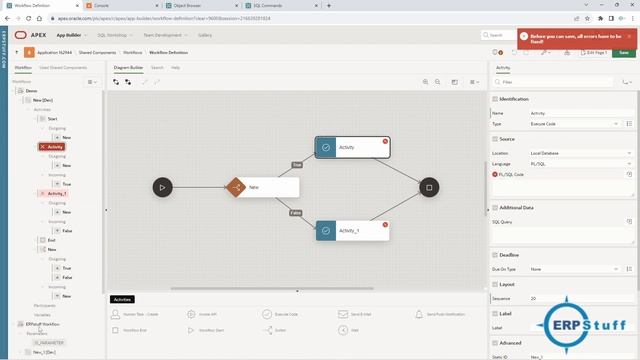Click the green Save button
This screenshot has height=360, width=640.
(624, 53)
